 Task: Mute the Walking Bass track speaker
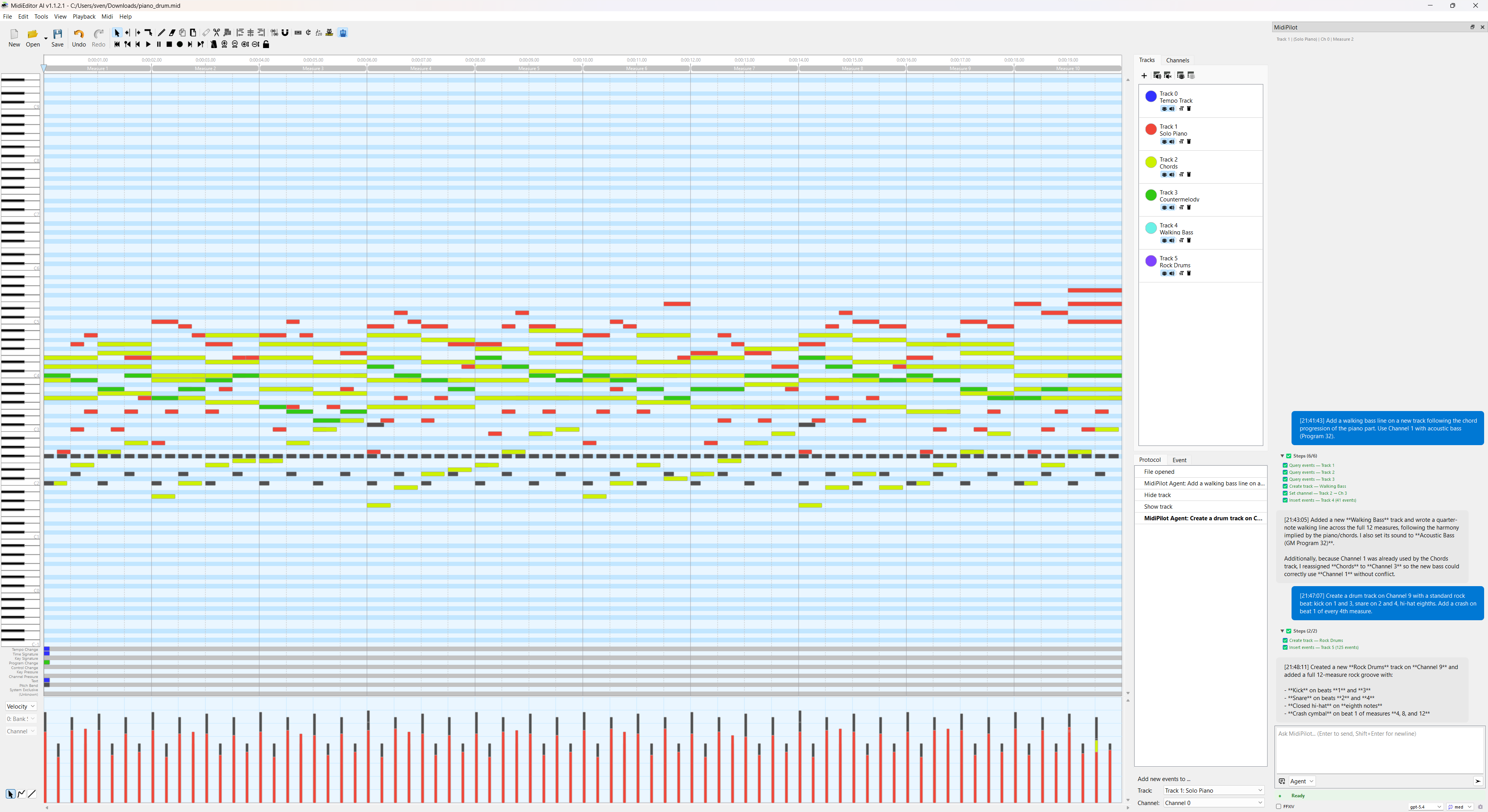tap(1171, 241)
